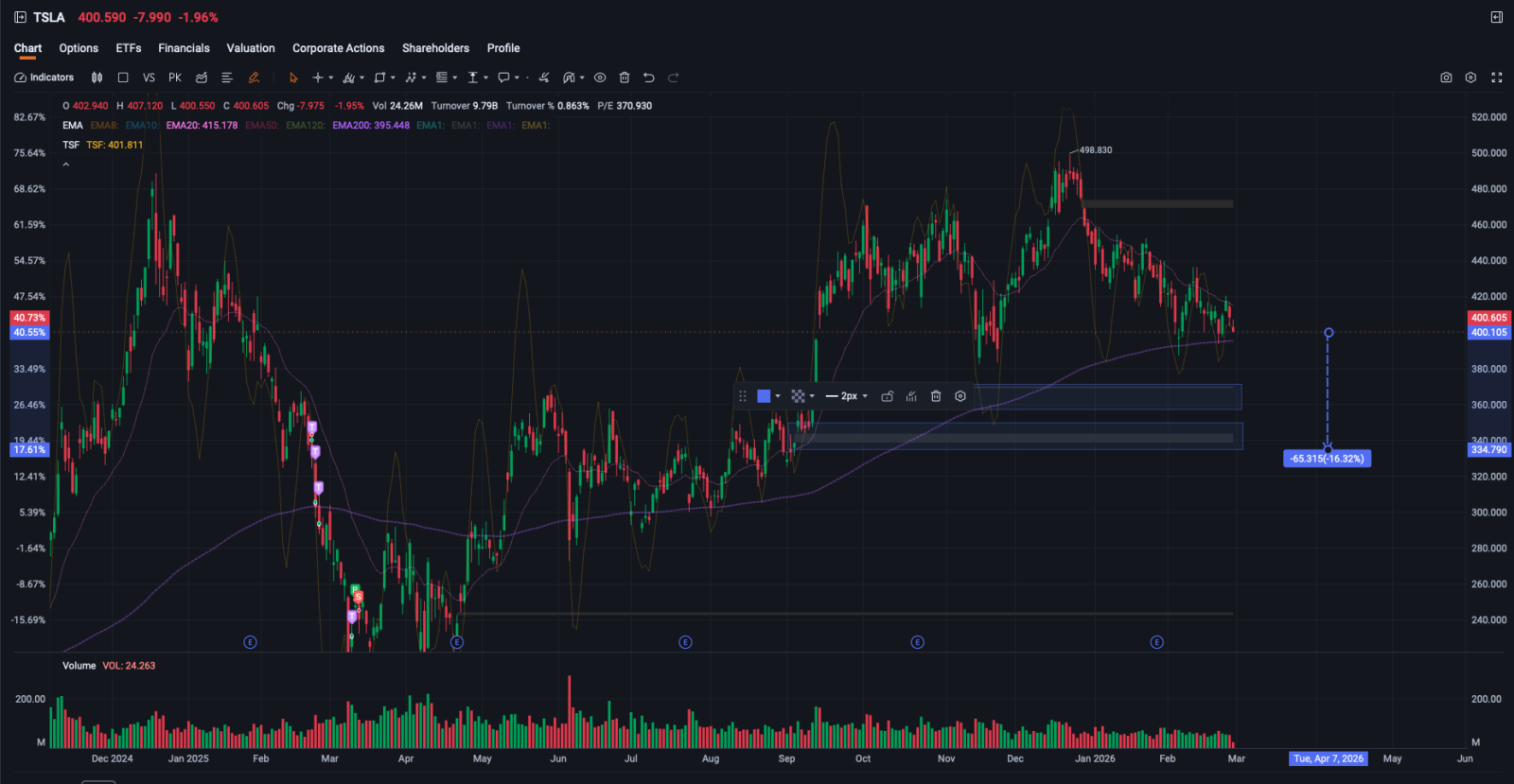1514x784 pixels.
Task: Toggle the EMA20 indicator line label
Action: coord(202,125)
